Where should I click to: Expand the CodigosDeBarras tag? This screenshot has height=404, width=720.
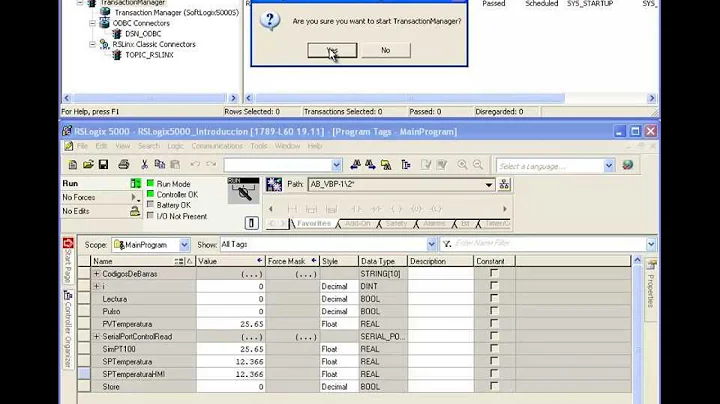tap(96, 274)
